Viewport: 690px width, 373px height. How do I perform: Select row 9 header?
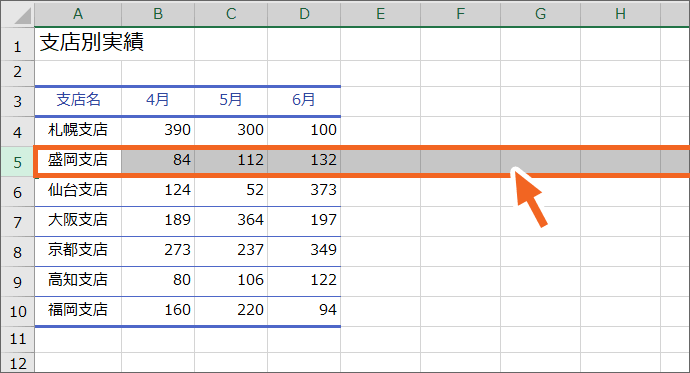pos(18,282)
